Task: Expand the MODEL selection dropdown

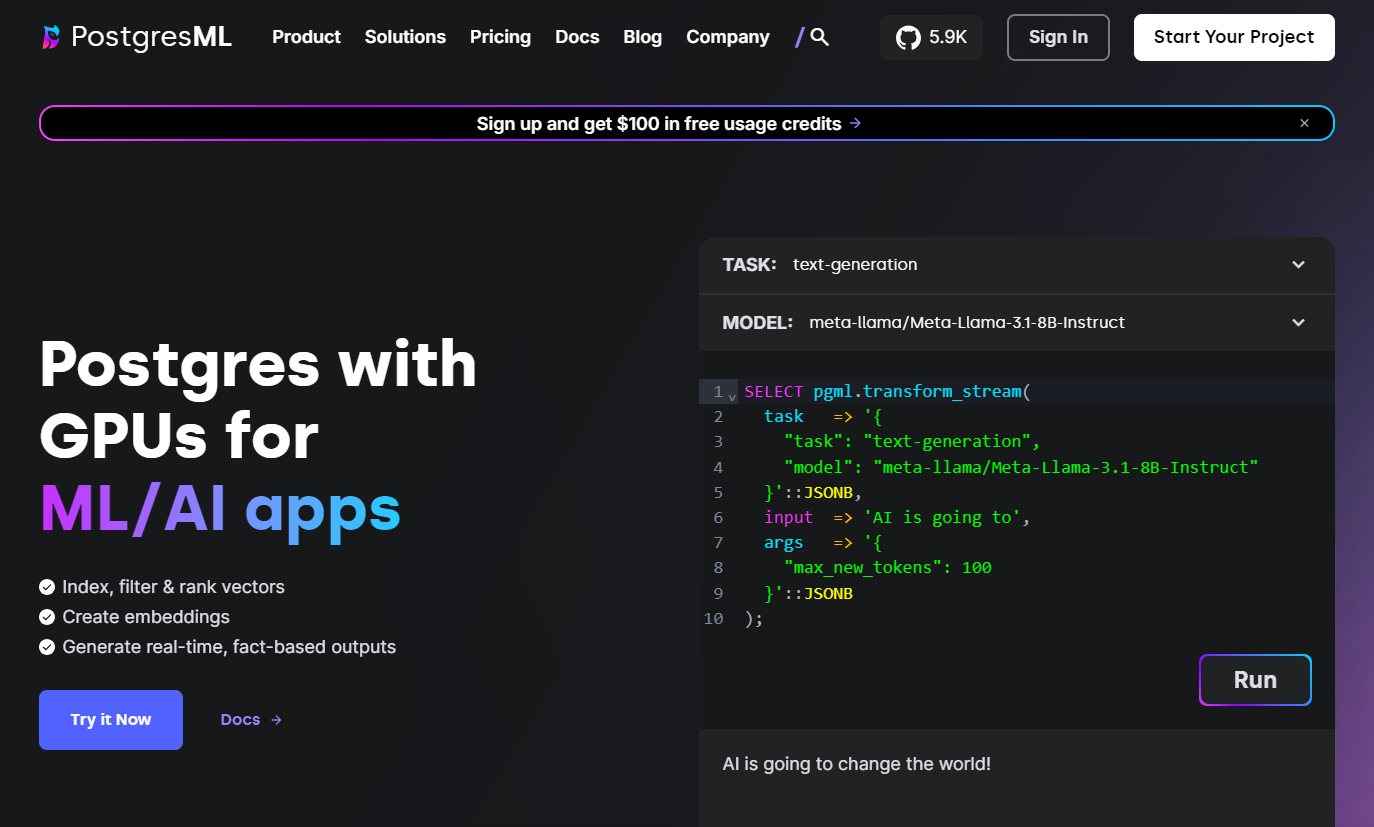Action: coord(1298,322)
